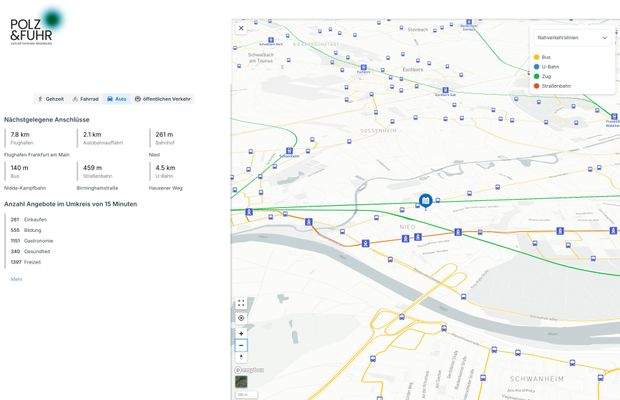
Task: Zoom out with the minus button
Action: tap(241, 345)
